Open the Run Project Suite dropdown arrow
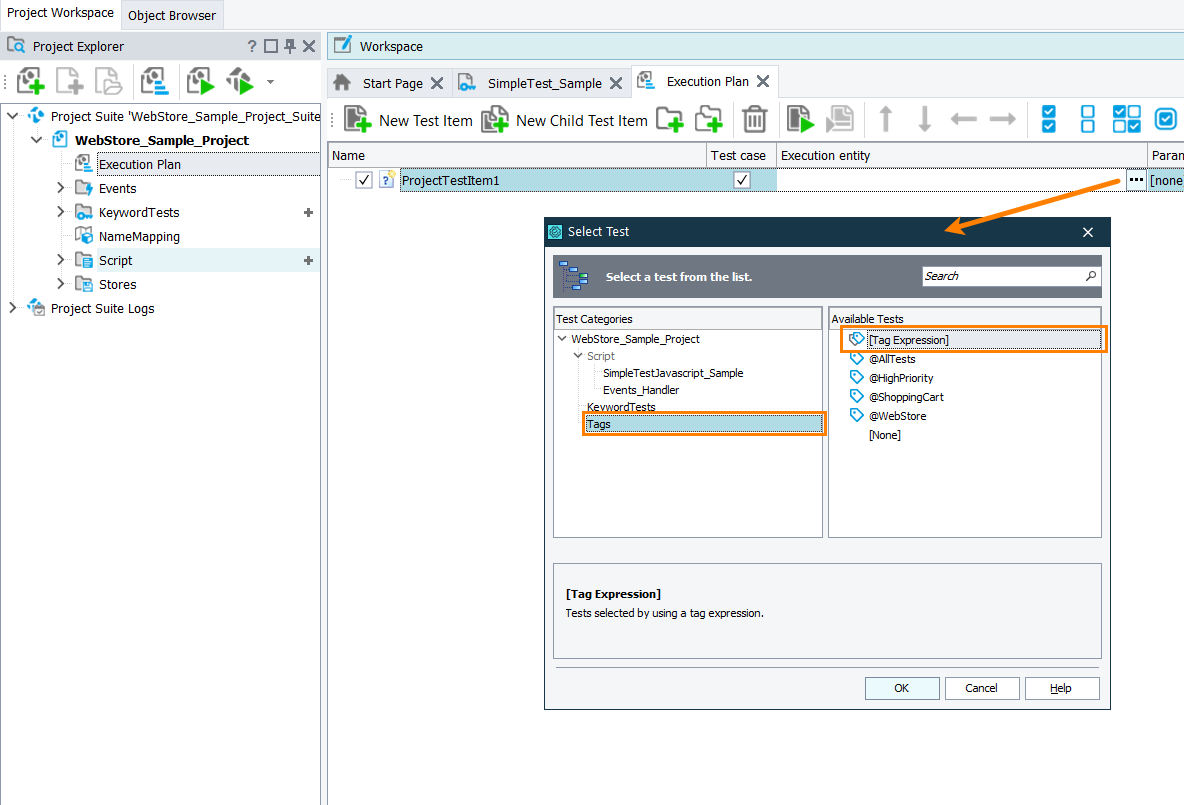Image resolution: width=1185 pixels, height=805 pixels. coord(269,80)
